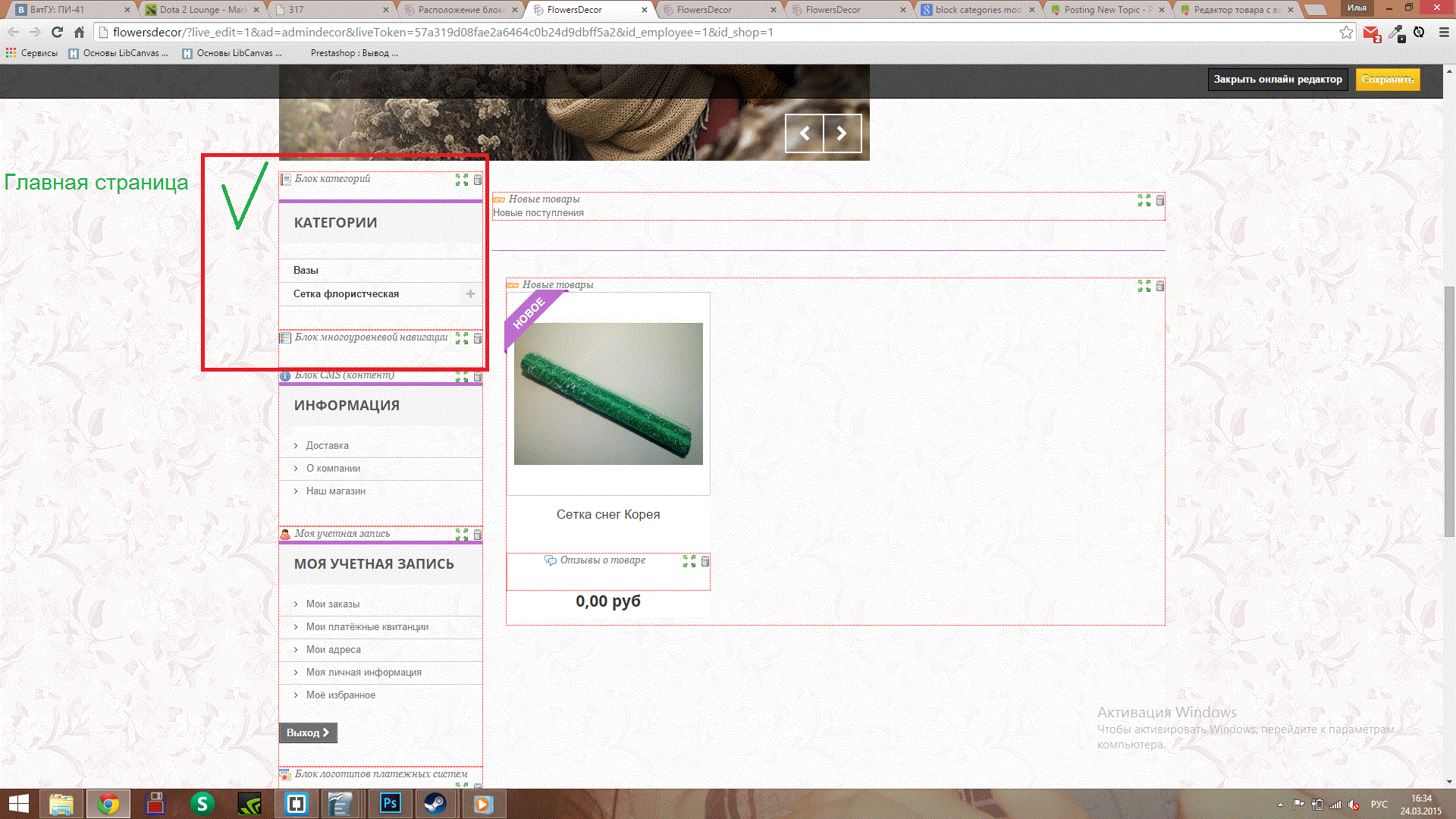
Task: Click Закрыть онлайн редактор button
Action: click(x=1277, y=79)
